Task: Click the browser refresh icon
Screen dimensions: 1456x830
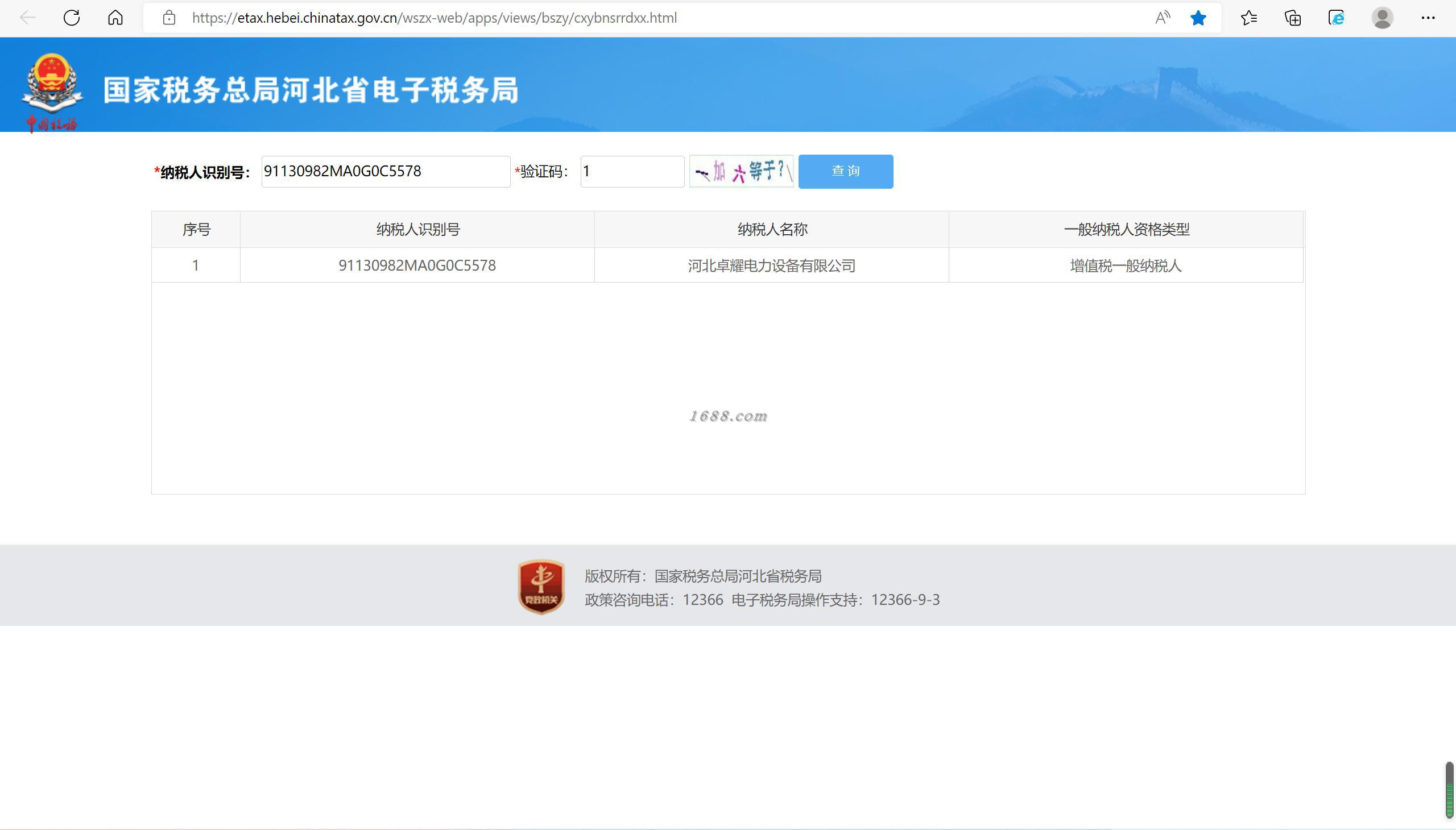Action: tap(71, 18)
